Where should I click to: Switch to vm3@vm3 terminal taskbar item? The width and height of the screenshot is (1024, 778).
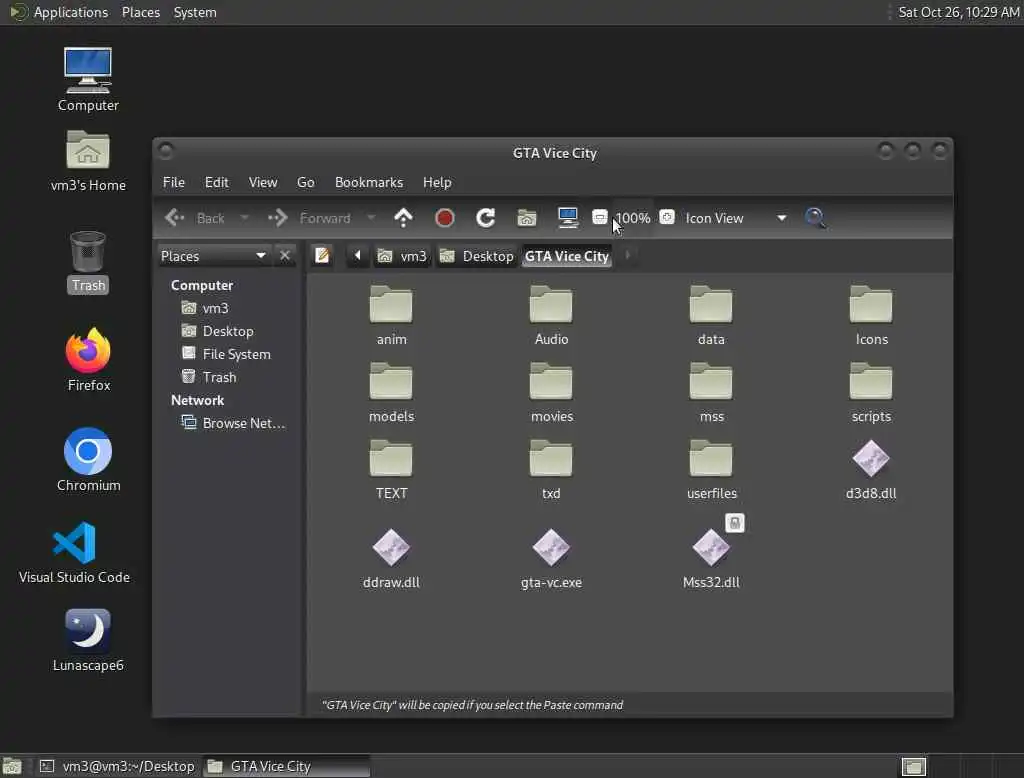tap(118, 766)
